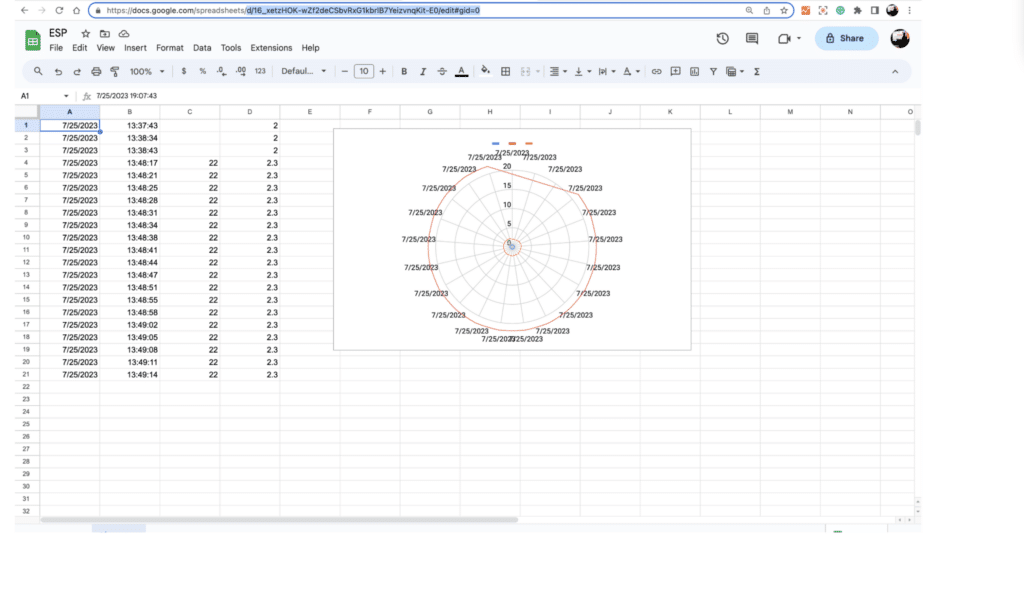This screenshot has width=1024, height=594.
Task: Toggle italic formatting
Action: (423, 72)
